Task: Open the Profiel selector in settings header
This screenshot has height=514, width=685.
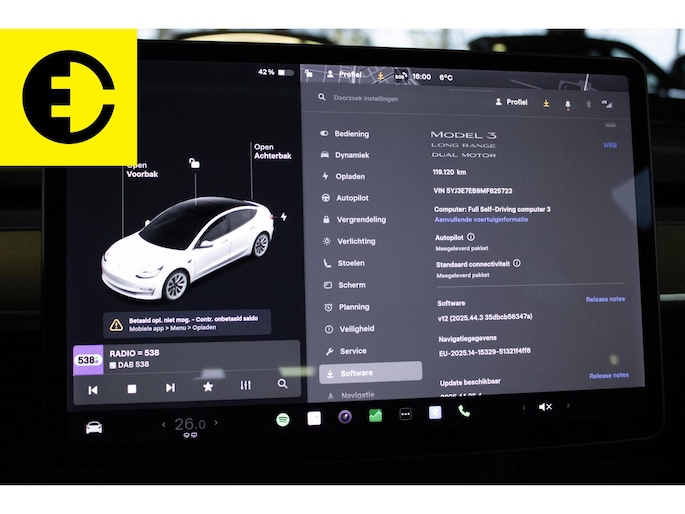Action: point(511,102)
